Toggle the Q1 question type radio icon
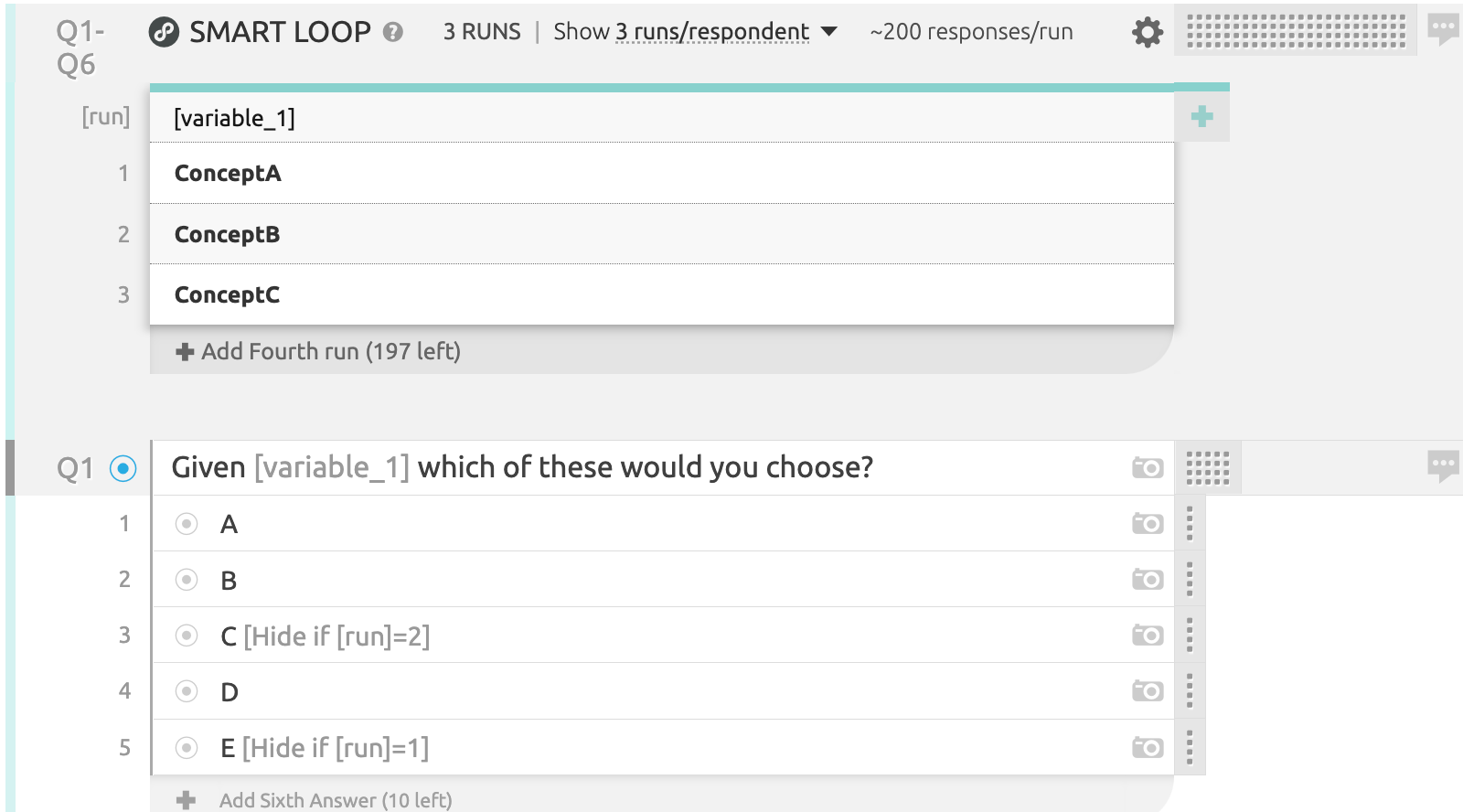 pos(123,468)
